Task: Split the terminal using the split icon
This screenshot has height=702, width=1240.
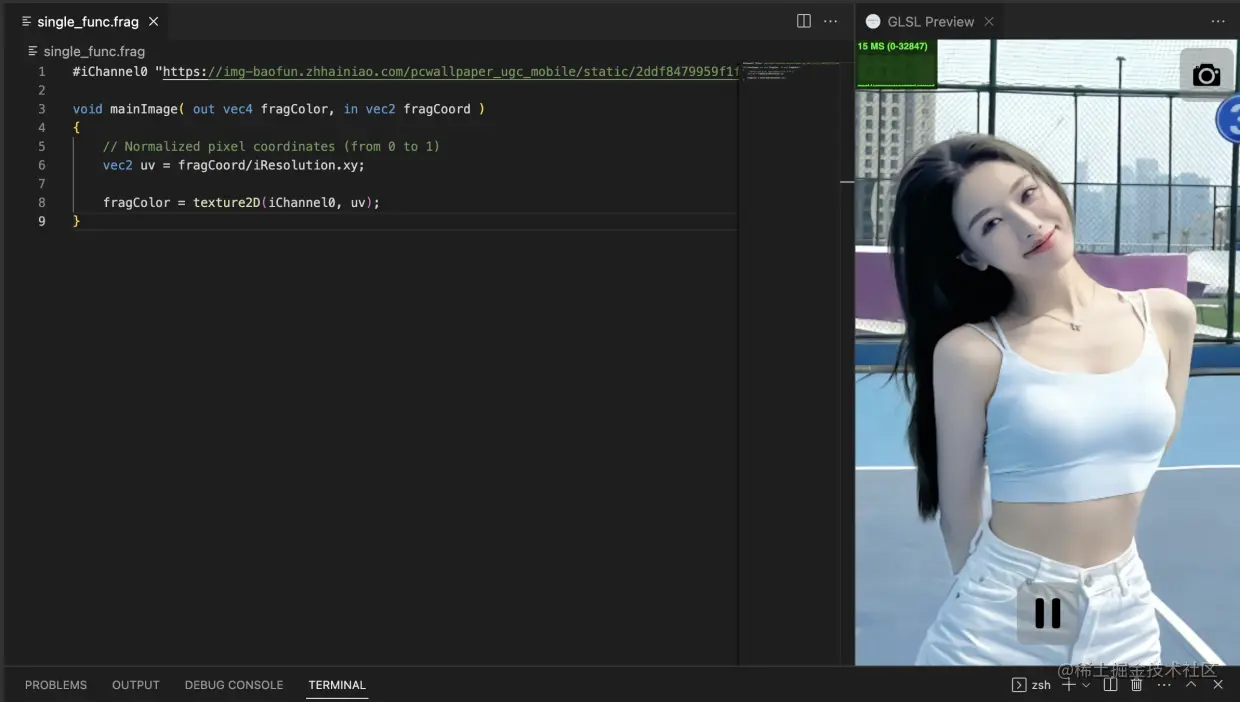Action: [x=1110, y=685]
